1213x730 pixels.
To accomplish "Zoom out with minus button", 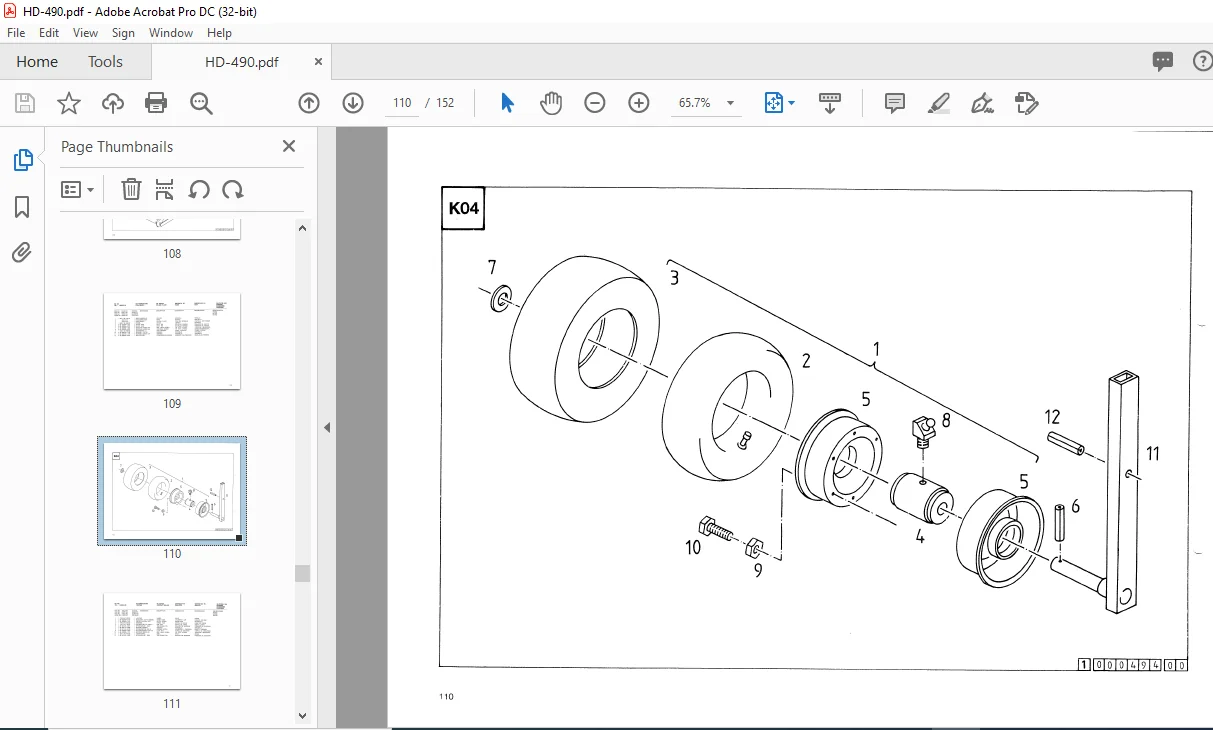I will (595, 103).
